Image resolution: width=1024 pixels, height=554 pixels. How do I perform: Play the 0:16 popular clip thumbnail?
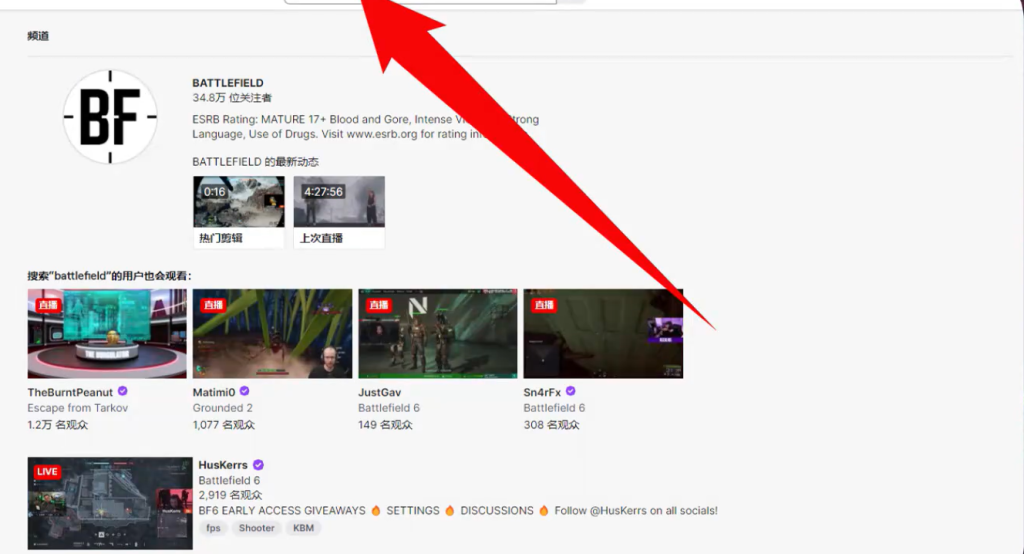click(238, 202)
